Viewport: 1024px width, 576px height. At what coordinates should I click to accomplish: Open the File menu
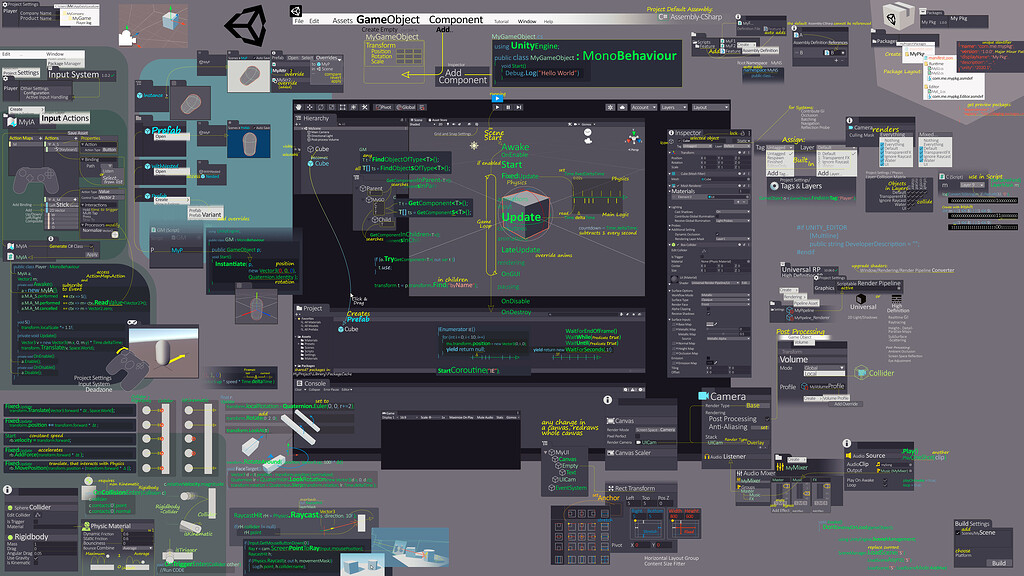click(299, 22)
